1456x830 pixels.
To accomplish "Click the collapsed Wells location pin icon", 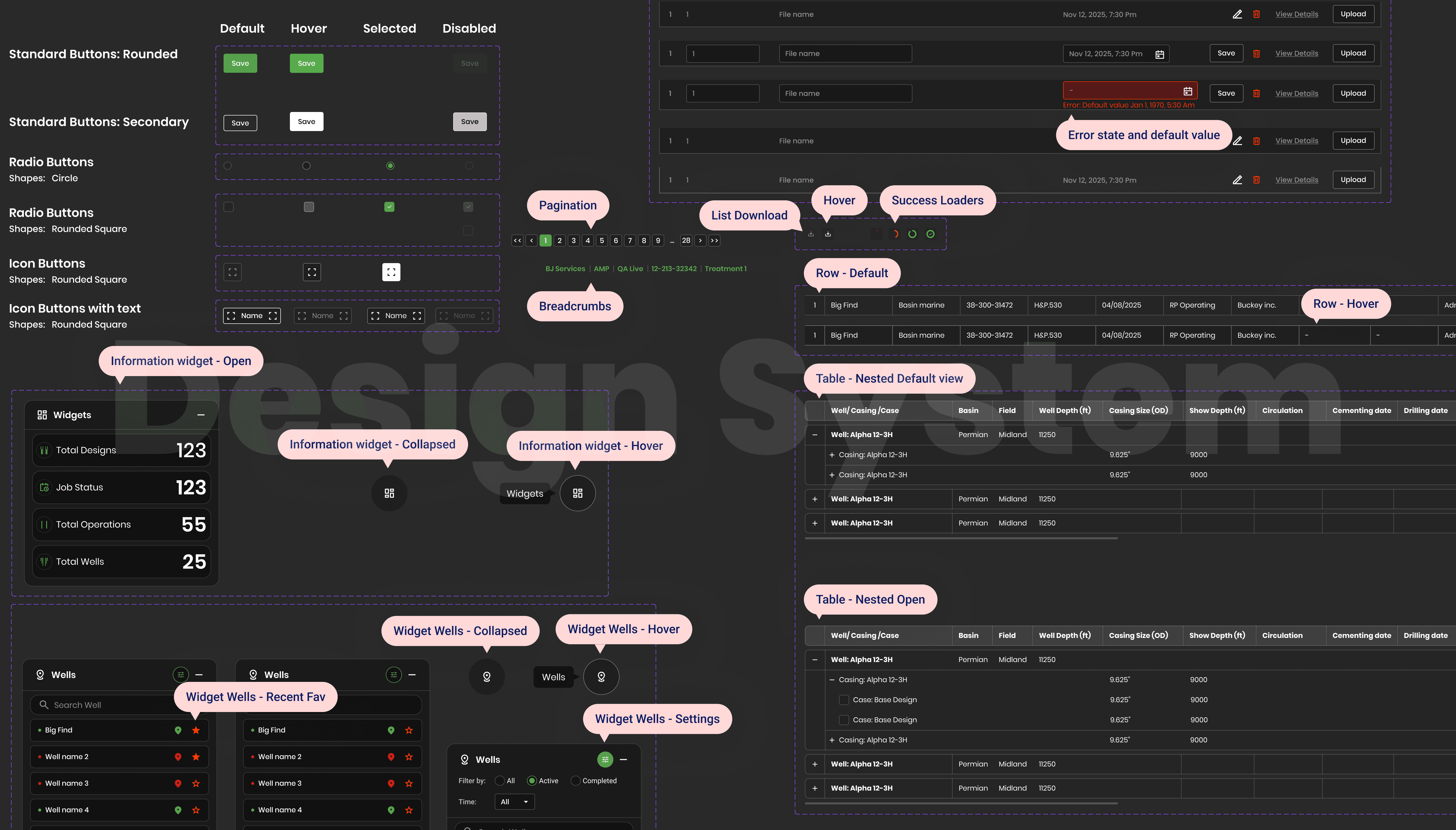I will 487,677.
